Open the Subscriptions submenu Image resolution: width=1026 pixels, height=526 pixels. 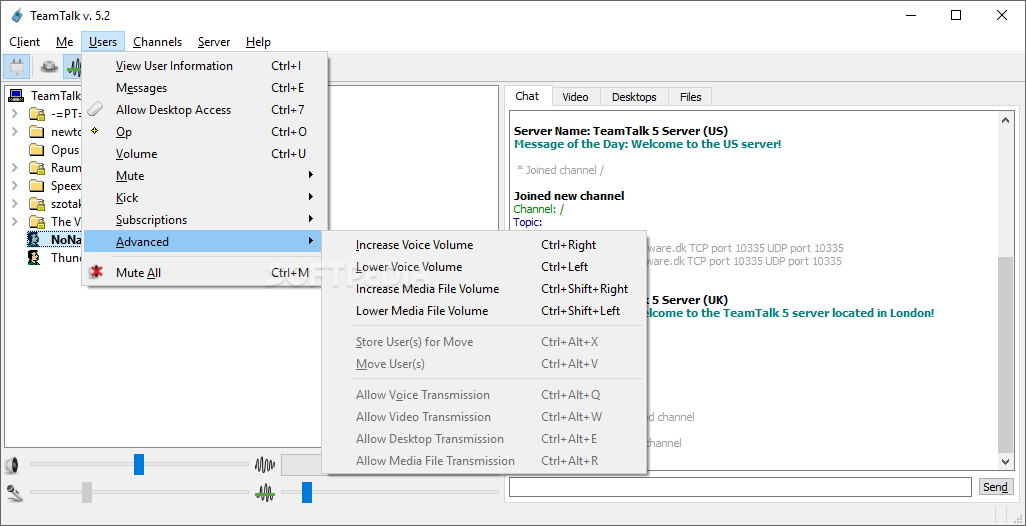coord(204,220)
